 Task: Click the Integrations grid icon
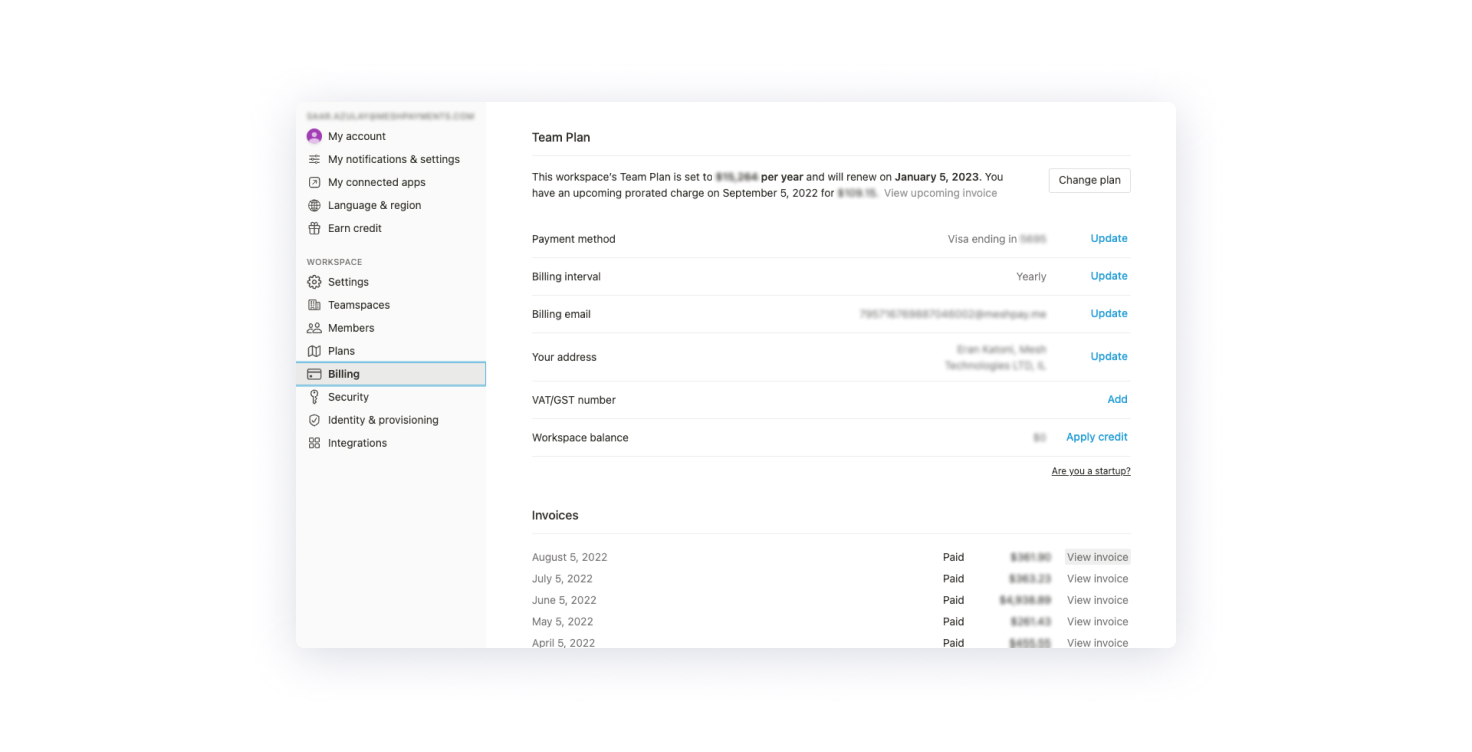(x=314, y=443)
